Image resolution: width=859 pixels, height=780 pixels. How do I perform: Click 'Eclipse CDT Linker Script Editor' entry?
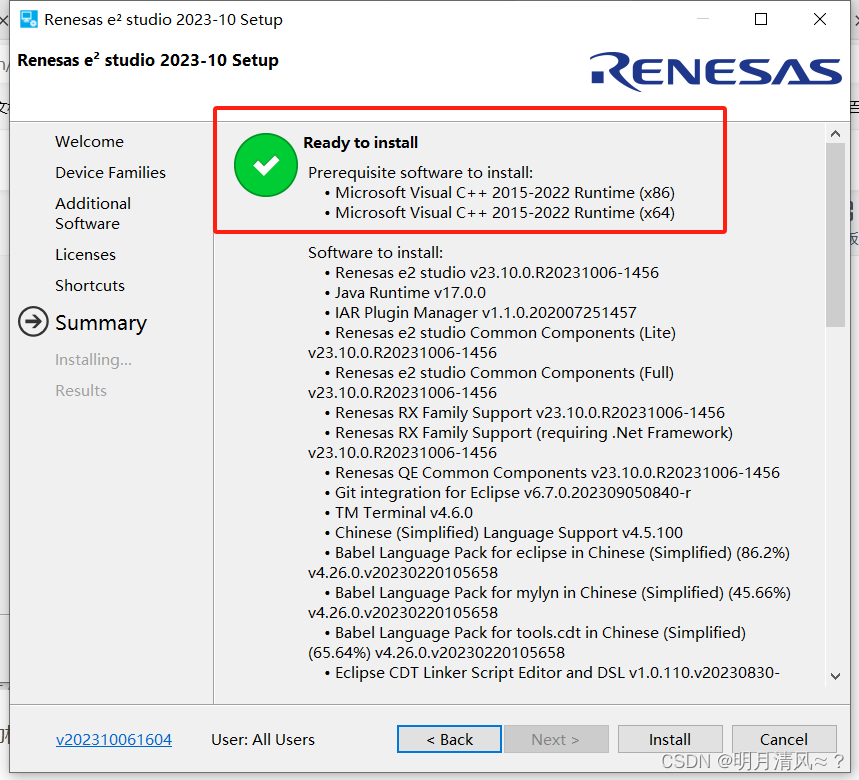tap(557, 673)
